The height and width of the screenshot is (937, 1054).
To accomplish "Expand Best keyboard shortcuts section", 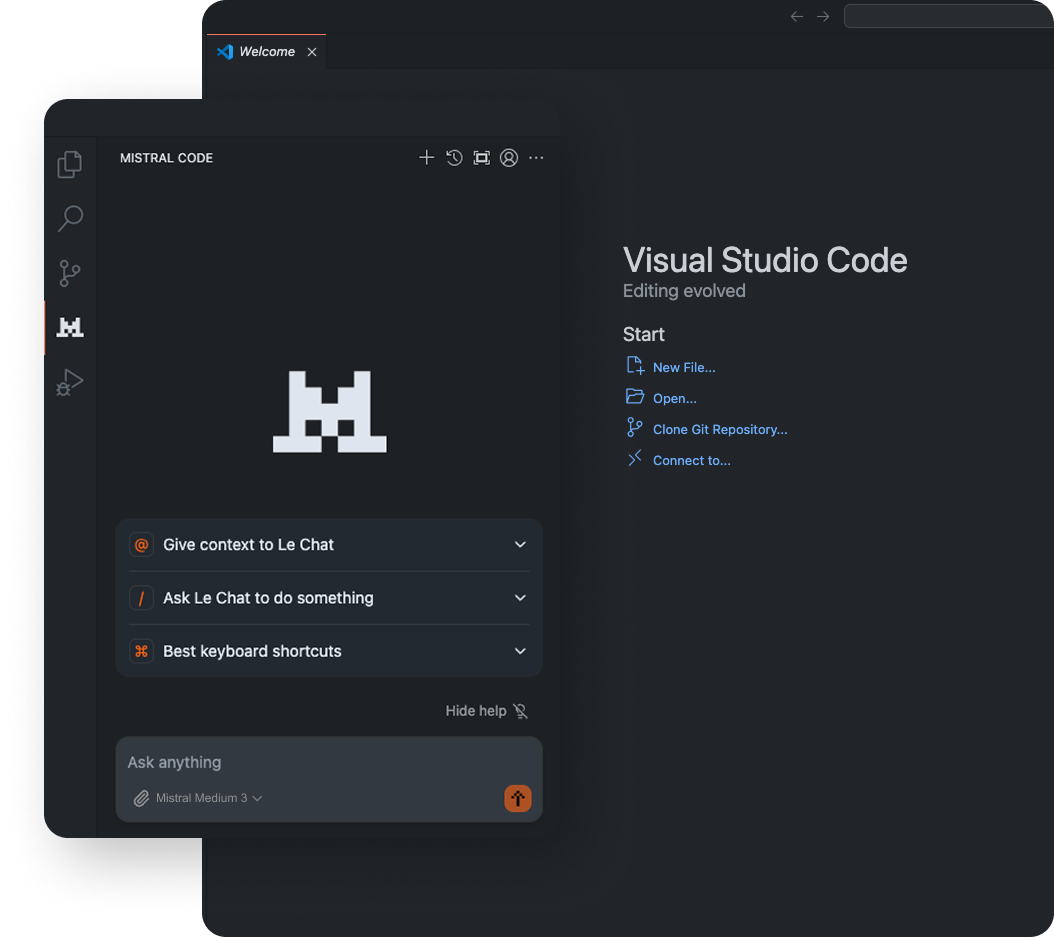I will (329, 651).
